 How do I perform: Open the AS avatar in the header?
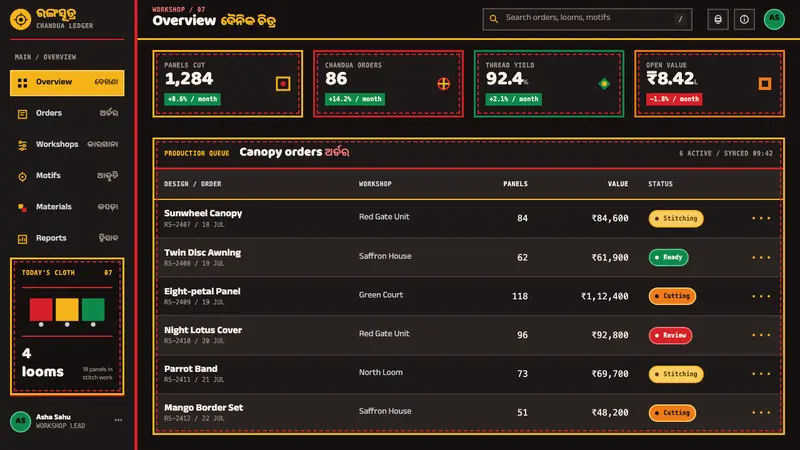[x=774, y=19]
